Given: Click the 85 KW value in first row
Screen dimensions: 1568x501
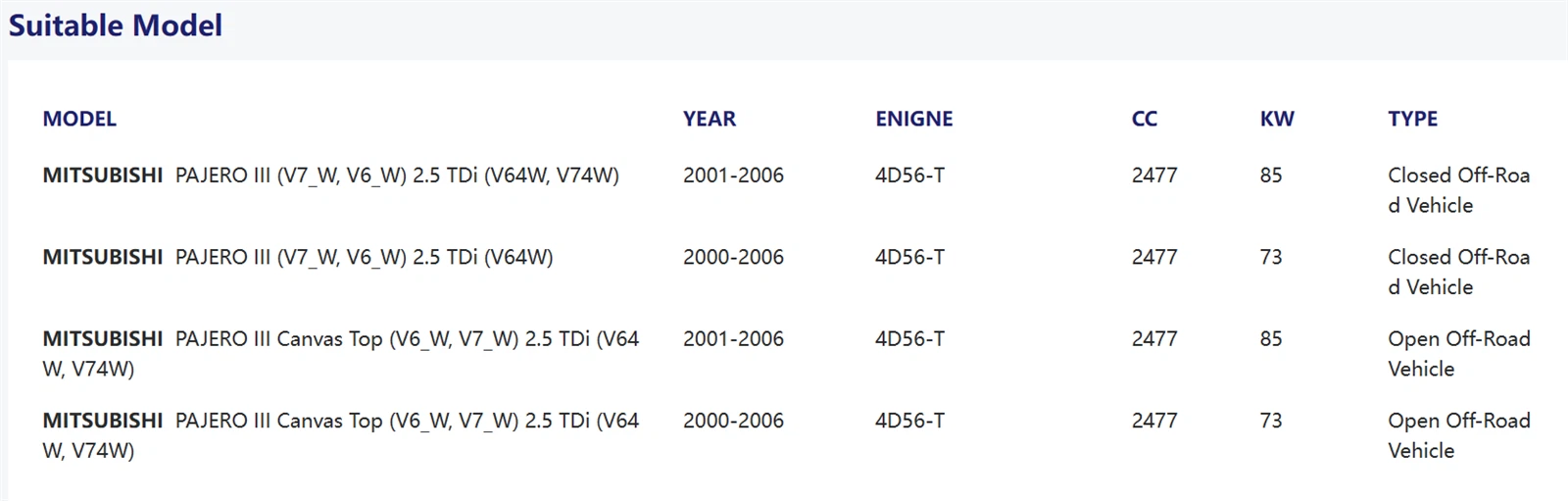Looking at the screenshot, I should pyautogui.click(x=1271, y=175).
